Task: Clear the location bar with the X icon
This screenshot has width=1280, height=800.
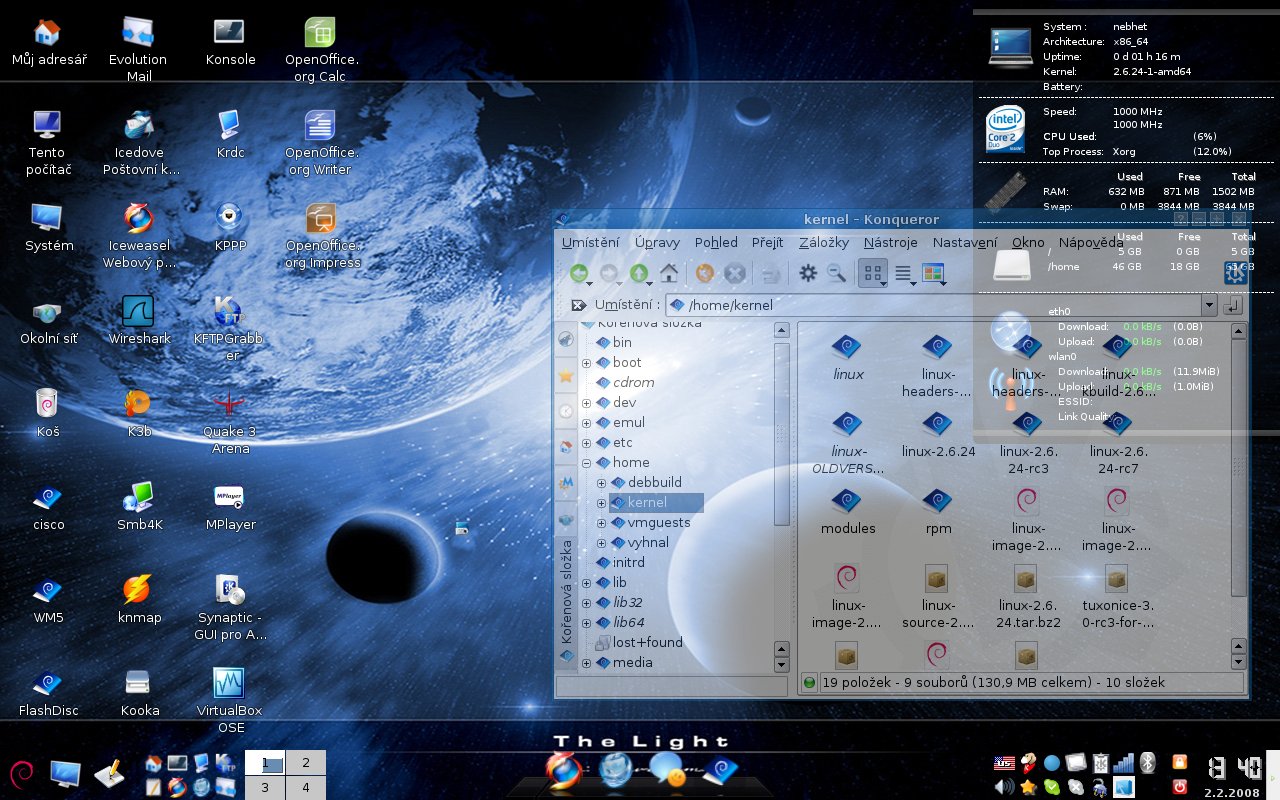Action: coord(578,305)
